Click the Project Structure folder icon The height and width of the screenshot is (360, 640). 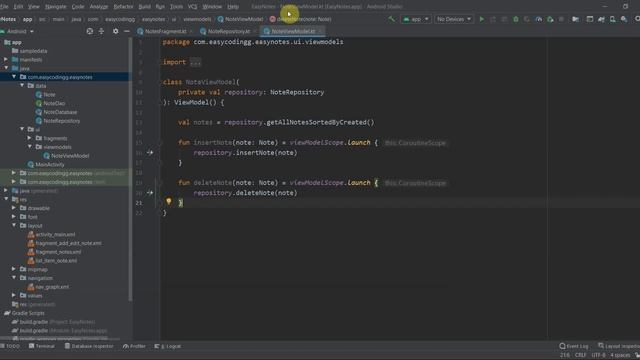pyautogui.click(x=575, y=19)
